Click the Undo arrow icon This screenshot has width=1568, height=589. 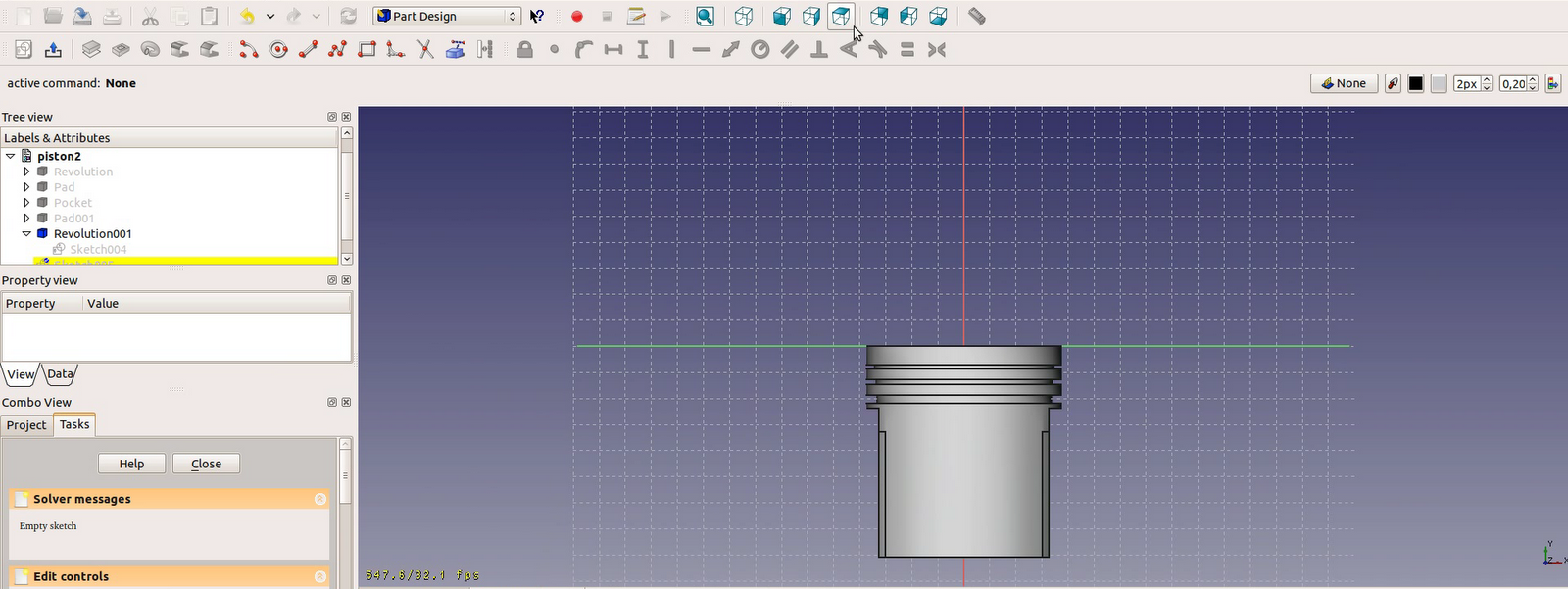(x=248, y=17)
